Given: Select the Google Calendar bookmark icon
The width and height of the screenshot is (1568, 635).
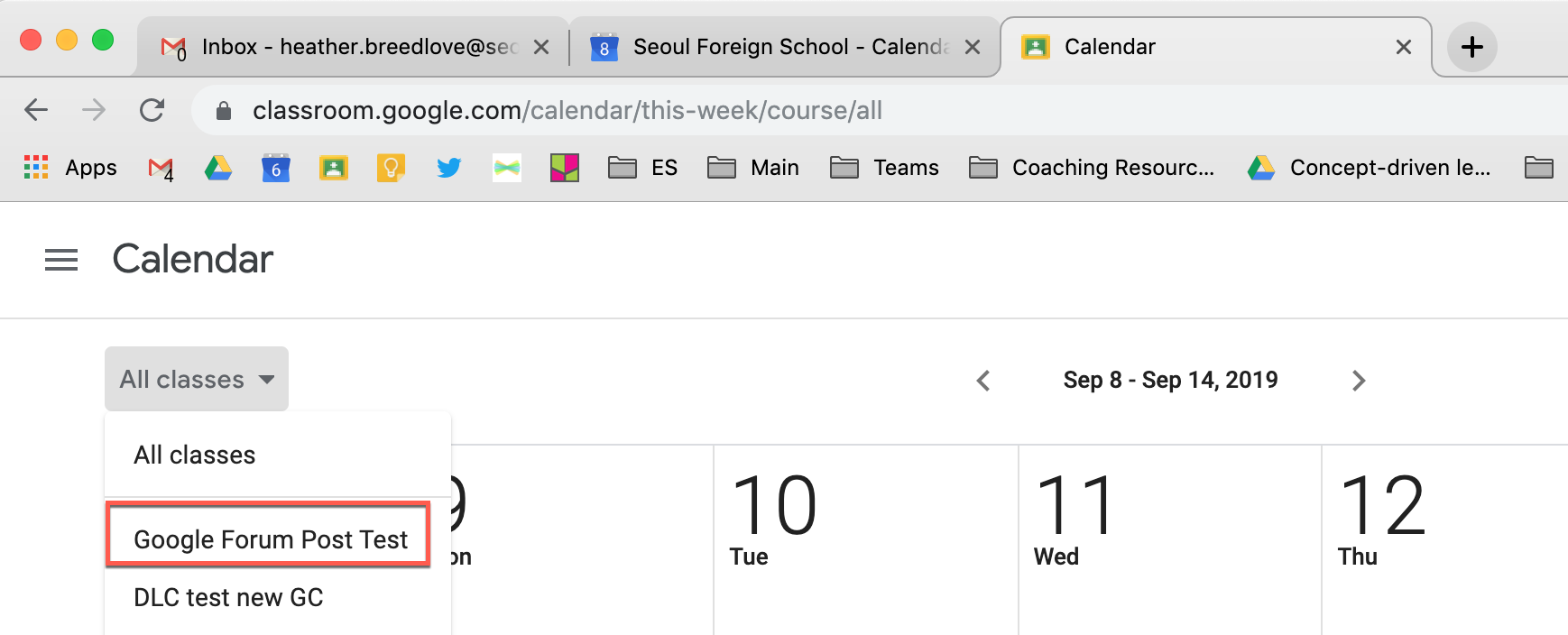Looking at the screenshot, I should pyautogui.click(x=275, y=168).
